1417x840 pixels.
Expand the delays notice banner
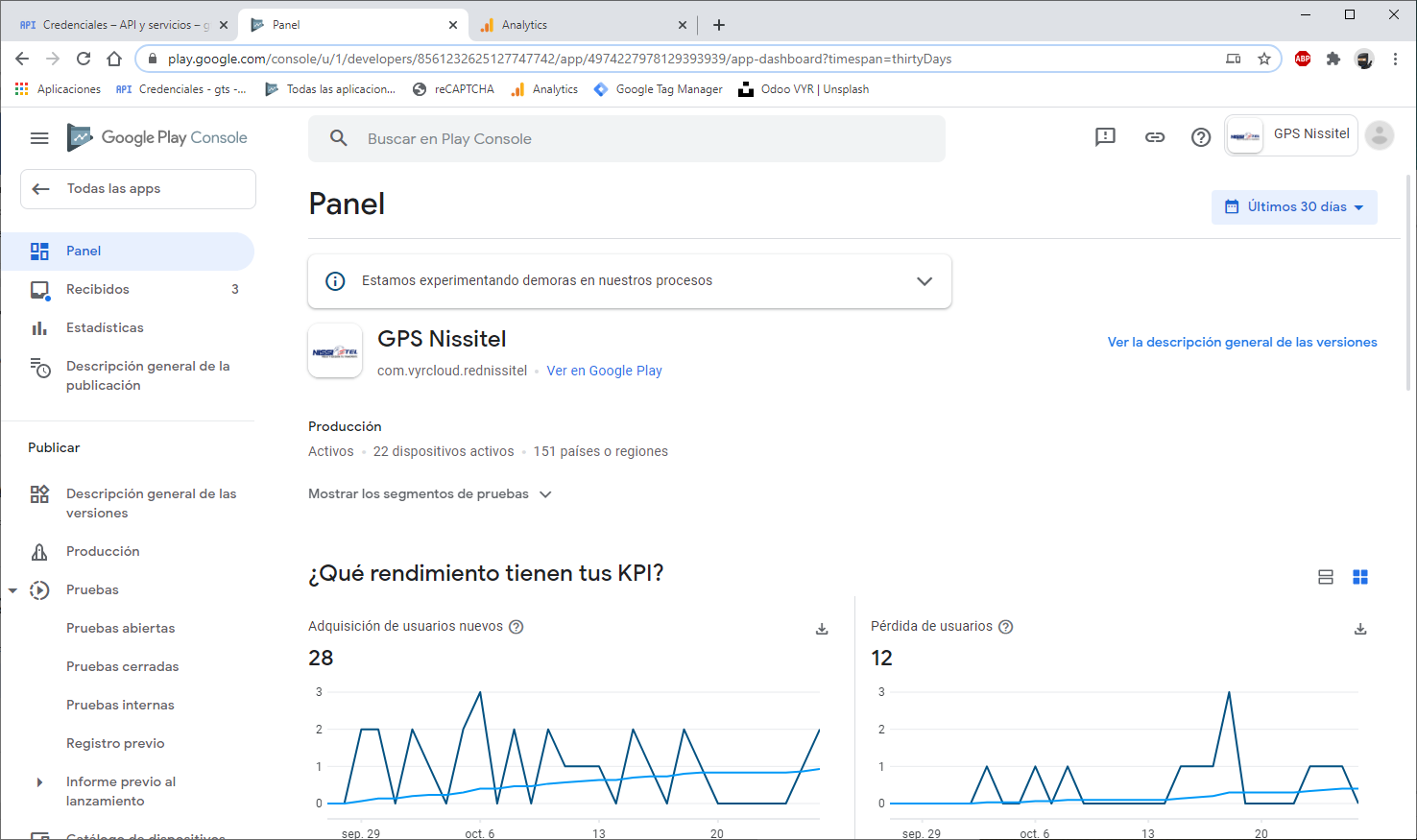924,281
